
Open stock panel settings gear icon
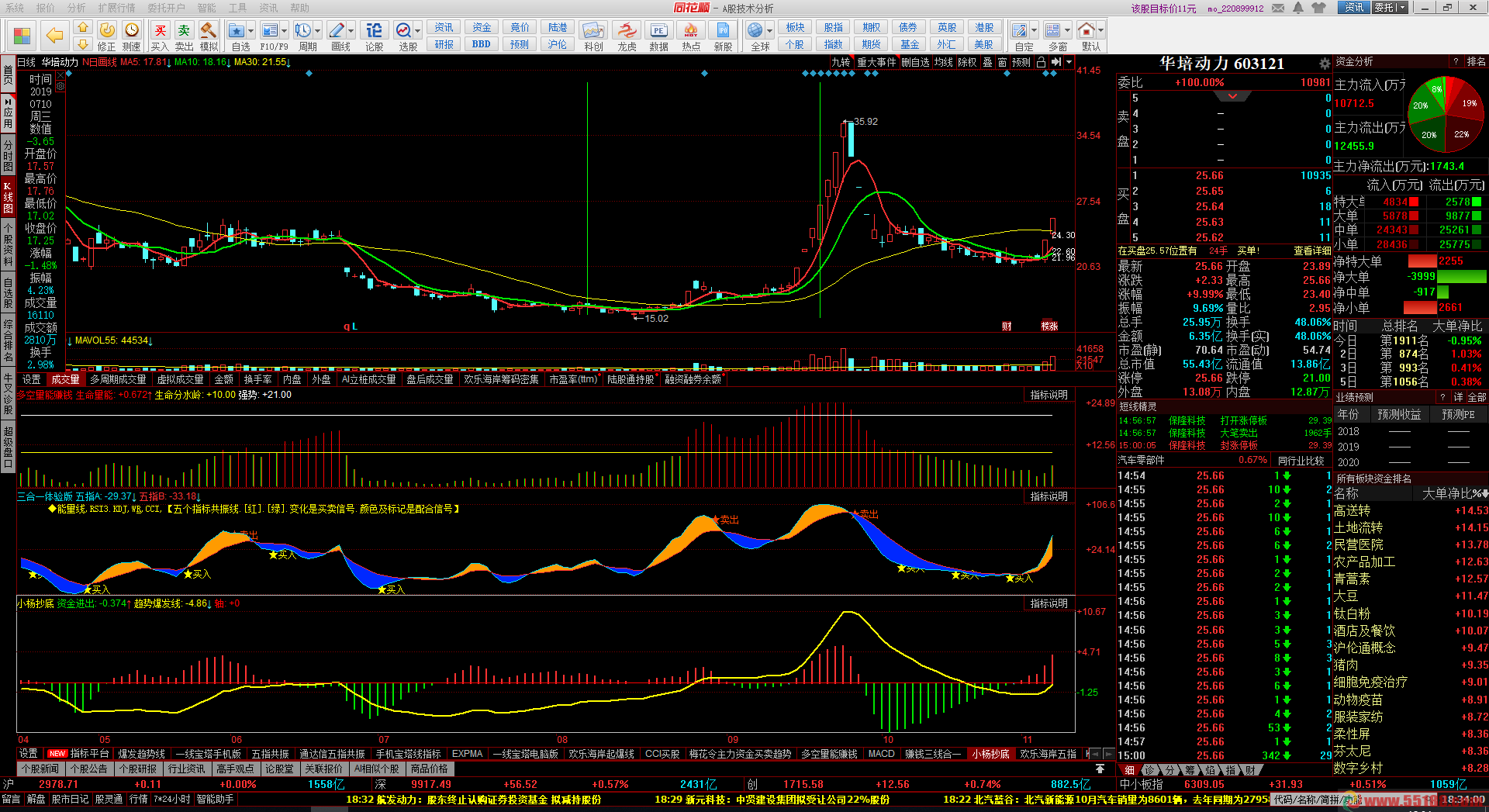click(x=1325, y=64)
